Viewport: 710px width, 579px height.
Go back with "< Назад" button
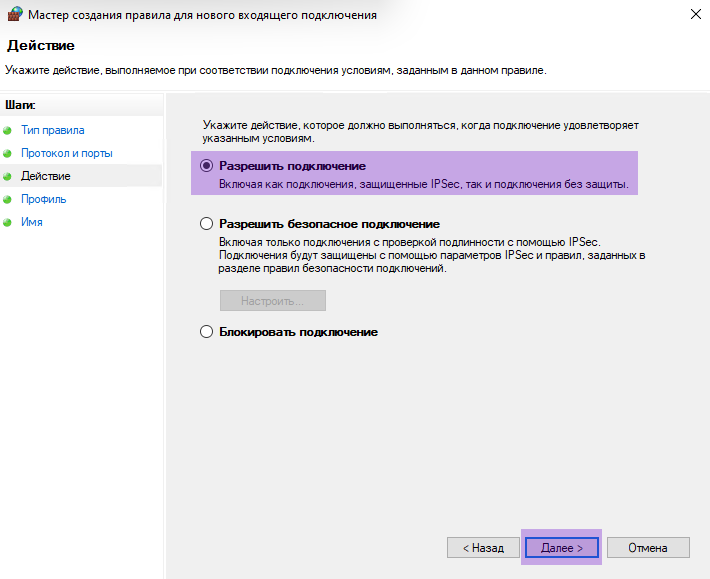pyautogui.click(x=483, y=548)
